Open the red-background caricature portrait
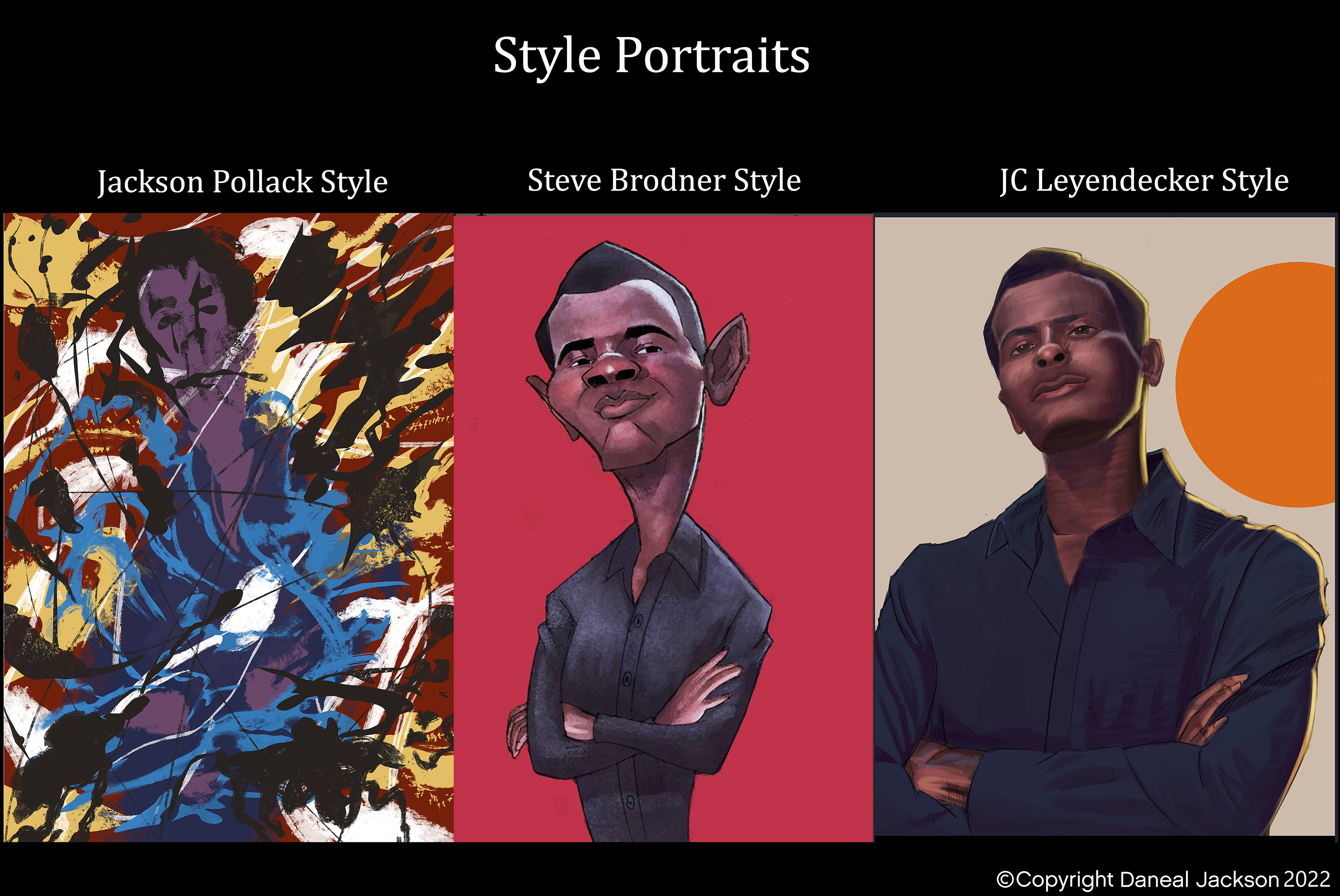The image size is (1340, 896). (664, 527)
